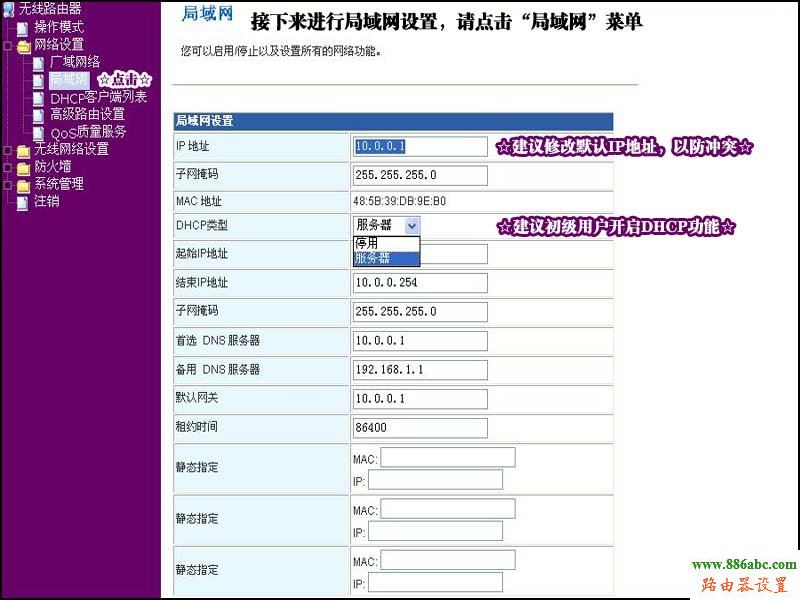Click the 无线路由器 root router icon
800x600 pixels.
tap(9, 9)
